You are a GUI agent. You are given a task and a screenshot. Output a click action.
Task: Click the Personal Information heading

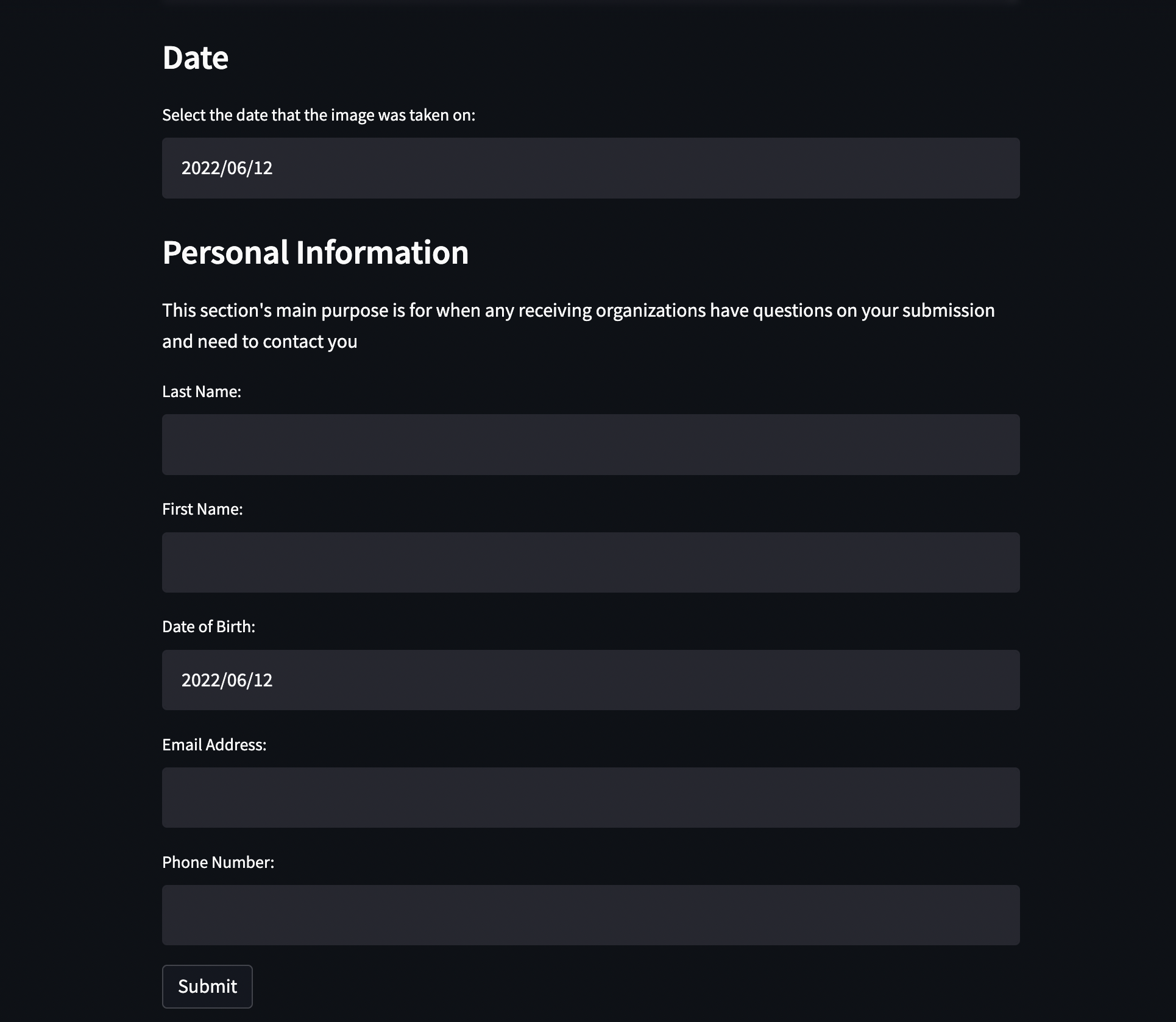coord(315,252)
